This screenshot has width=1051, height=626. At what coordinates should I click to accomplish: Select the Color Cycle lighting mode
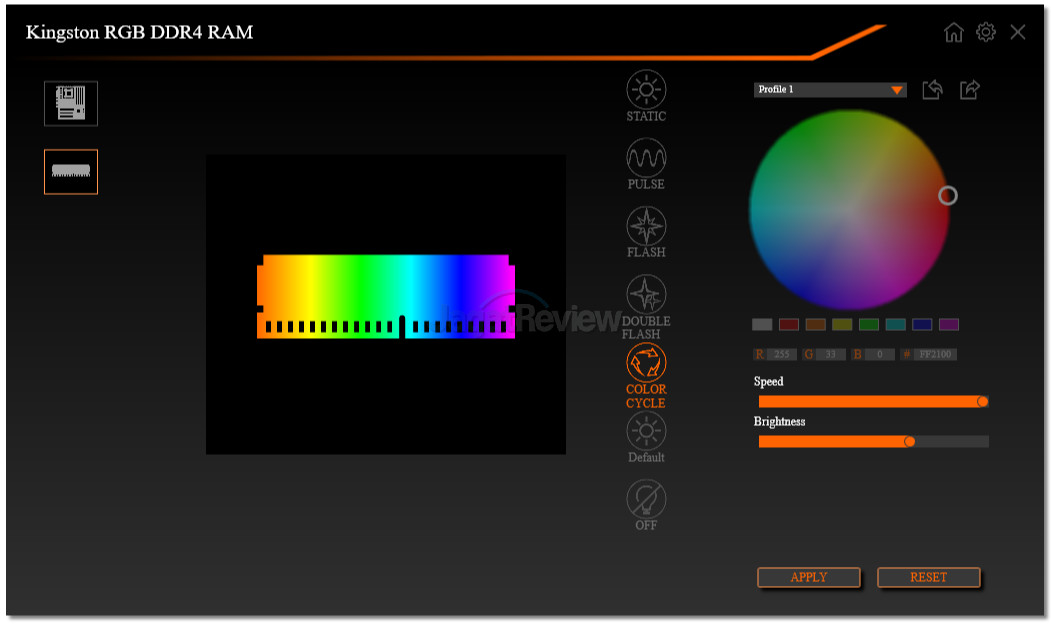(646, 375)
